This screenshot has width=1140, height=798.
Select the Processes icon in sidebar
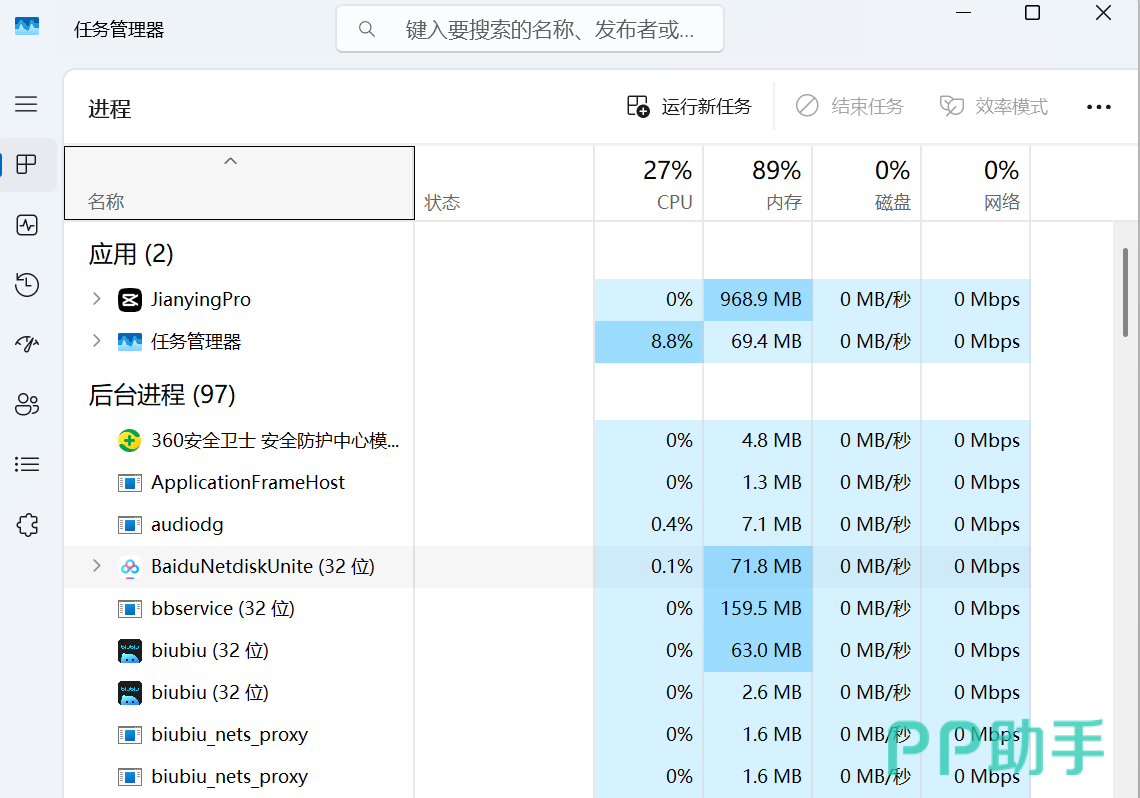(x=27, y=164)
